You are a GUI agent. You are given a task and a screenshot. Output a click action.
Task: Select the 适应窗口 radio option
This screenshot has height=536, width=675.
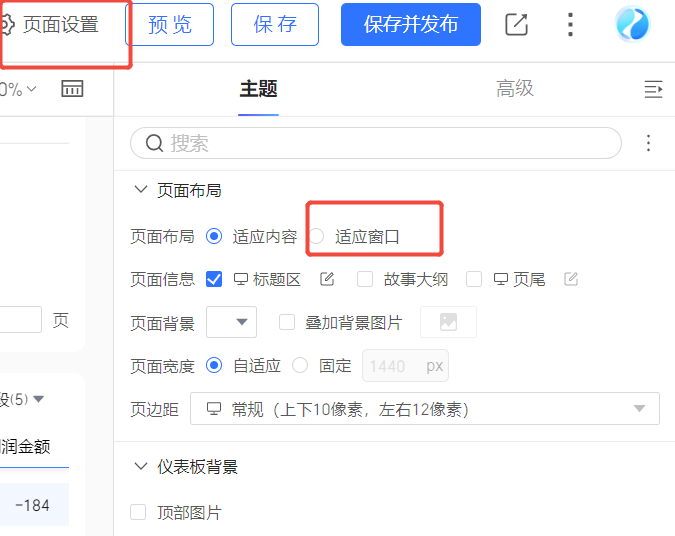pyautogui.click(x=317, y=237)
